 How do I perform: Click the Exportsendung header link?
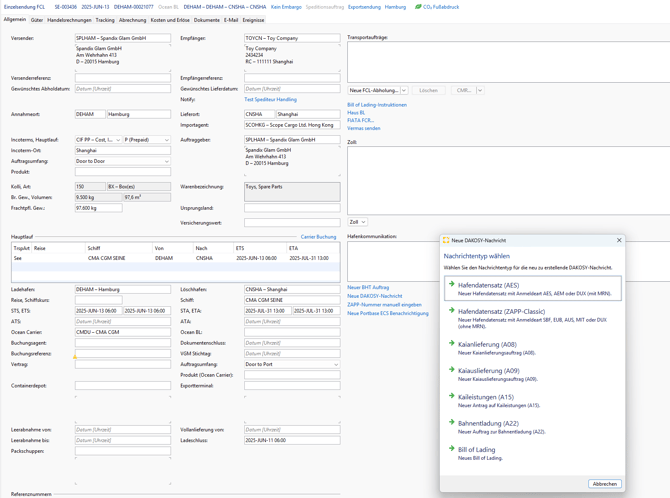coord(364,7)
